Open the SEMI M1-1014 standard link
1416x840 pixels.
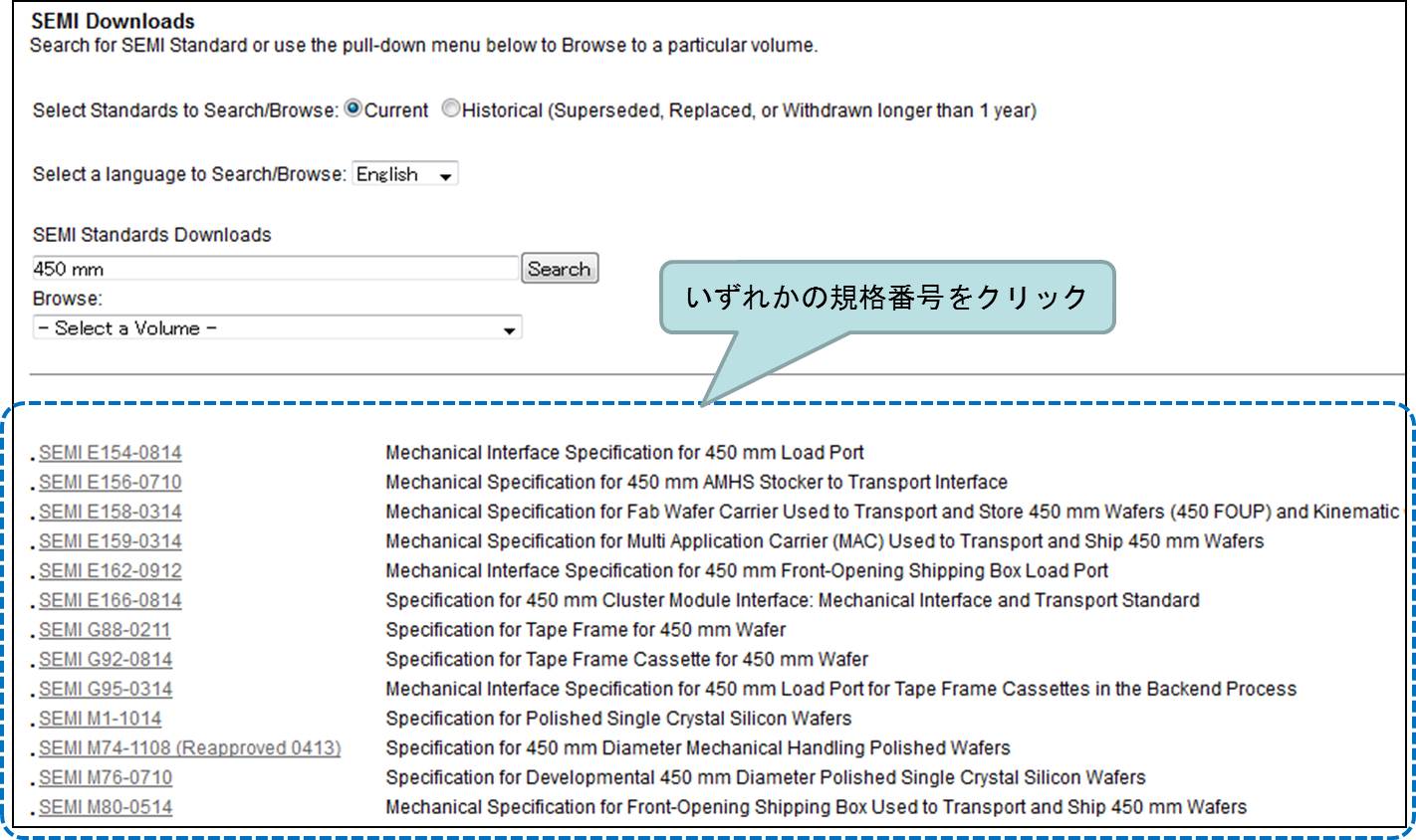click(x=100, y=719)
